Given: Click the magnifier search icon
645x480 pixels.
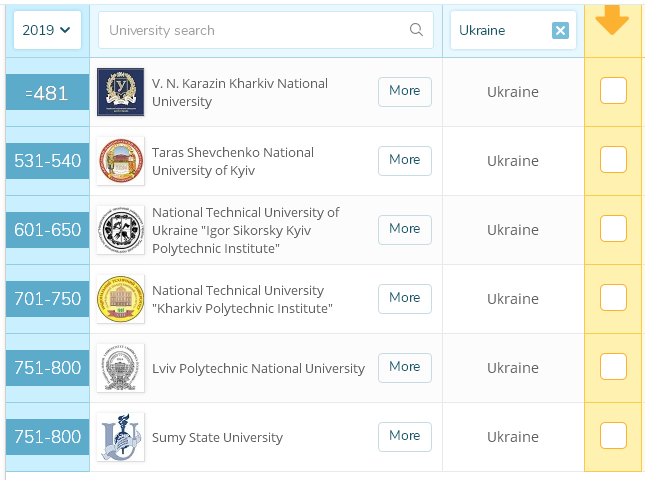Looking at the screenshot, I should tap(417, 30).
